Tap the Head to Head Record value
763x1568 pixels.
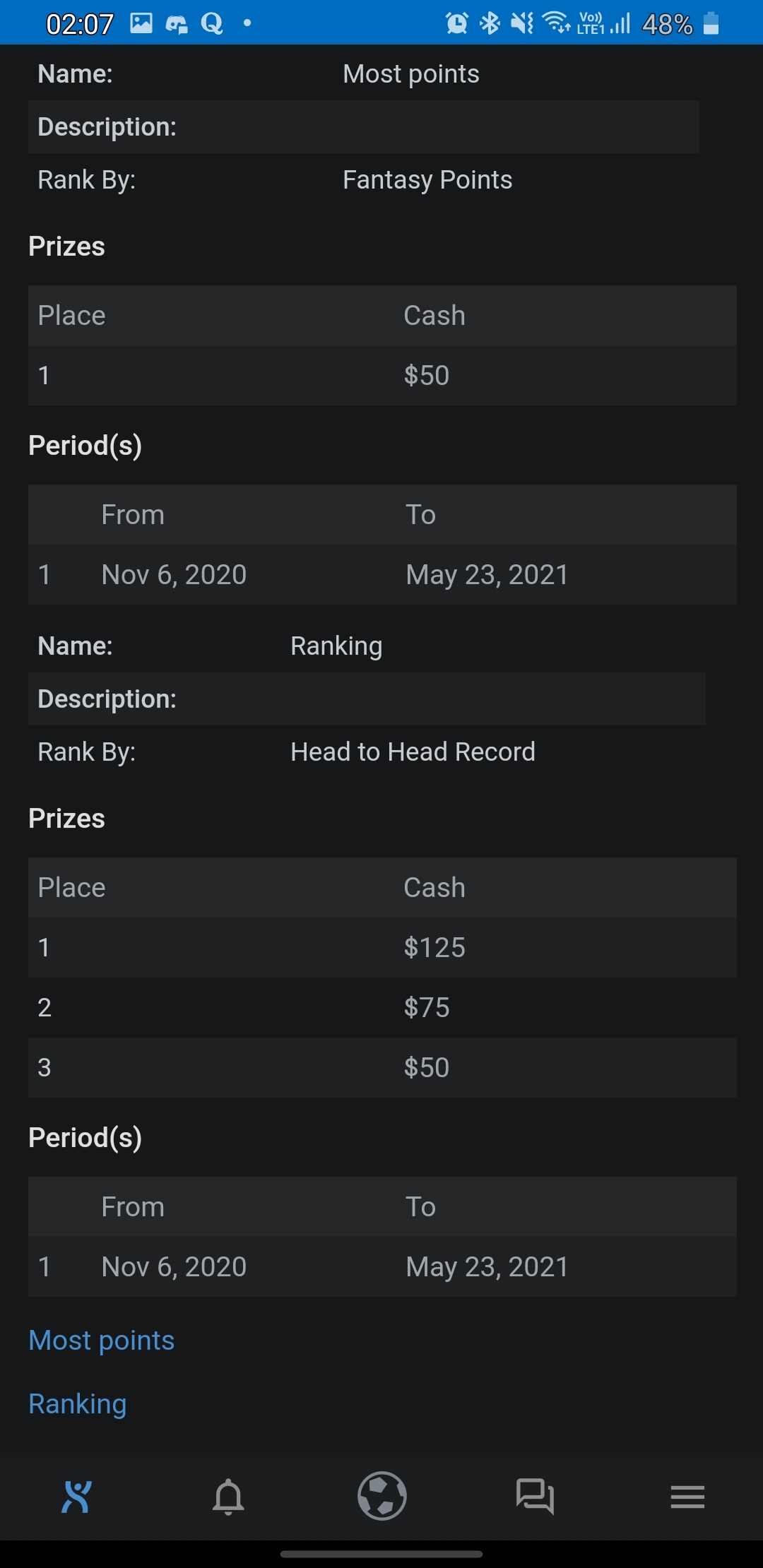click(413, 752)
